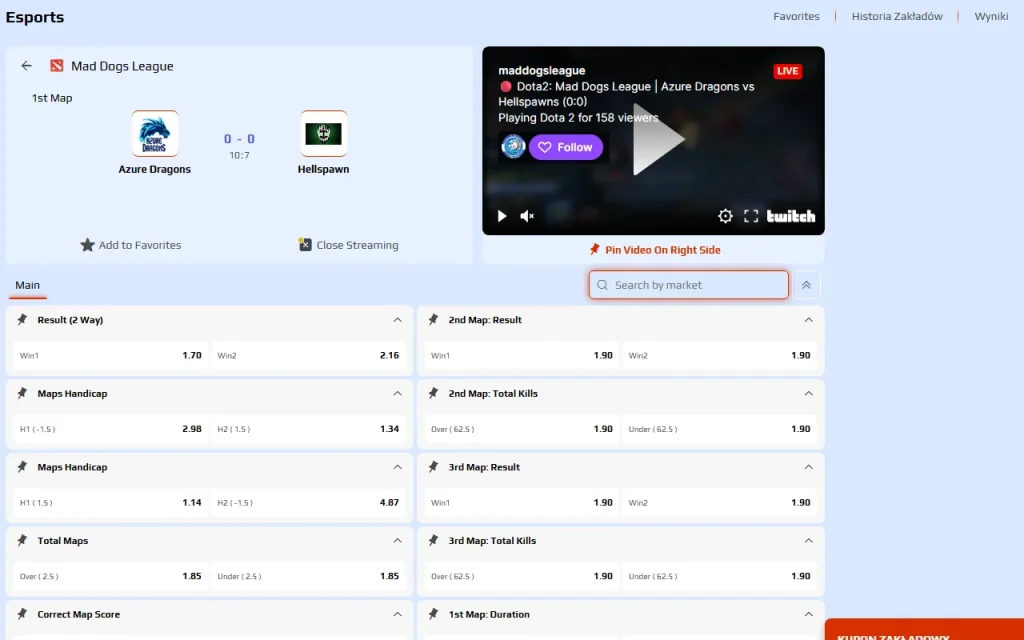
Task: Choose Win1 in 3rd Map: Result
Action: [521, 502]
